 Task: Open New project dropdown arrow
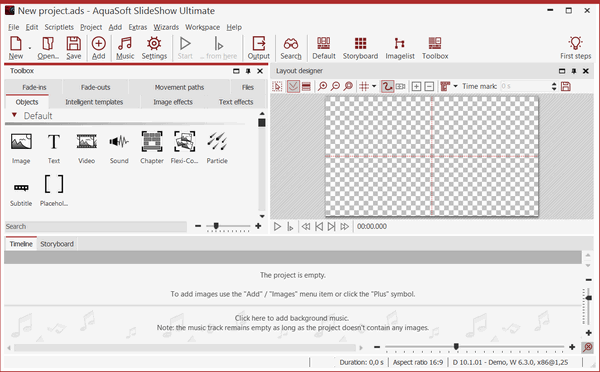pyautogui.click(x=29, y=48)
